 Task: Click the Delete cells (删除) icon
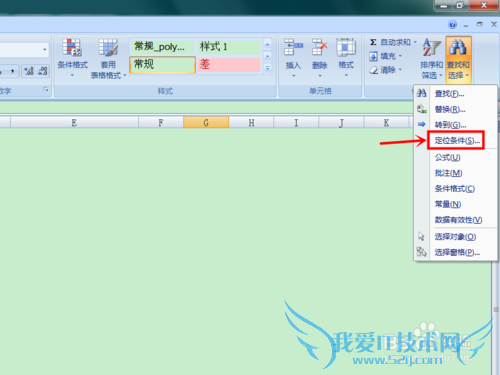[319, 47]
